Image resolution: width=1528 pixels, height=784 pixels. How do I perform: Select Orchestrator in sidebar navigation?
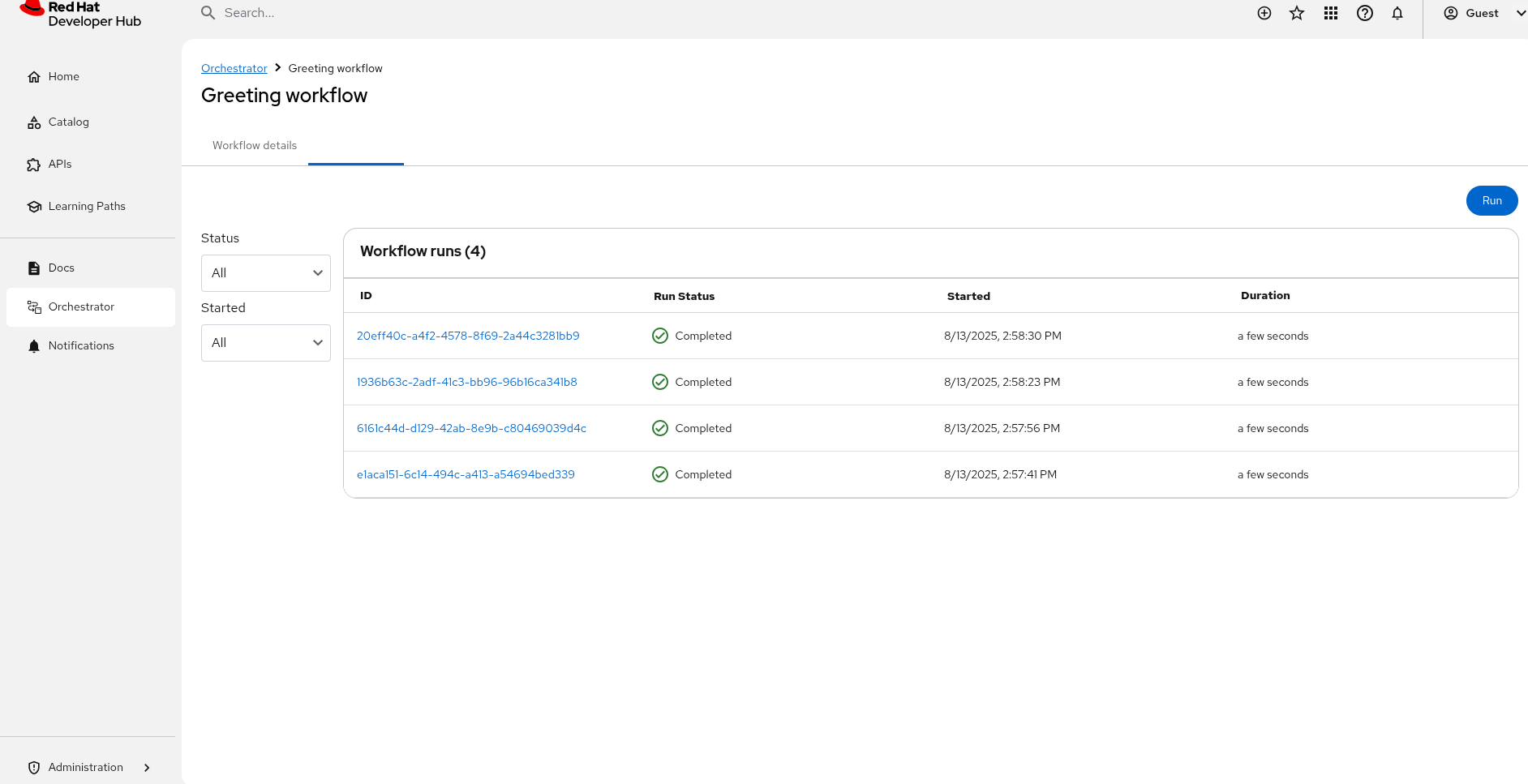[x=81, y=306]
